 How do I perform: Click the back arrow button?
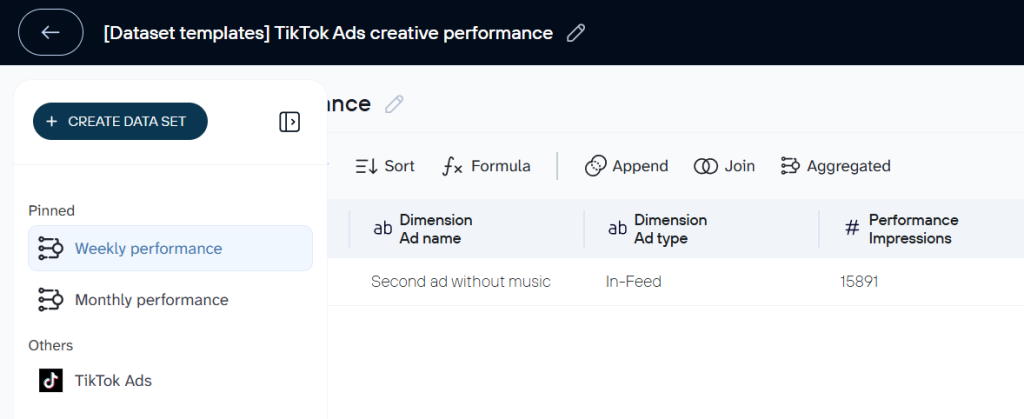pos(51,32)
